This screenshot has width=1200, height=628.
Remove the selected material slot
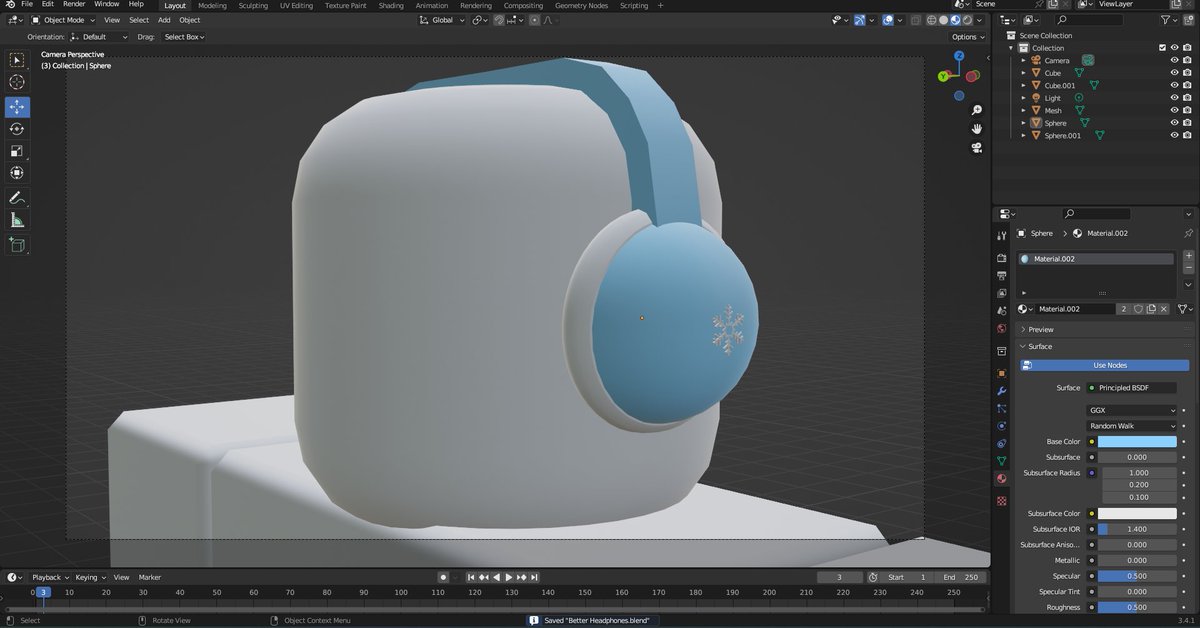tap(1188, 268)
